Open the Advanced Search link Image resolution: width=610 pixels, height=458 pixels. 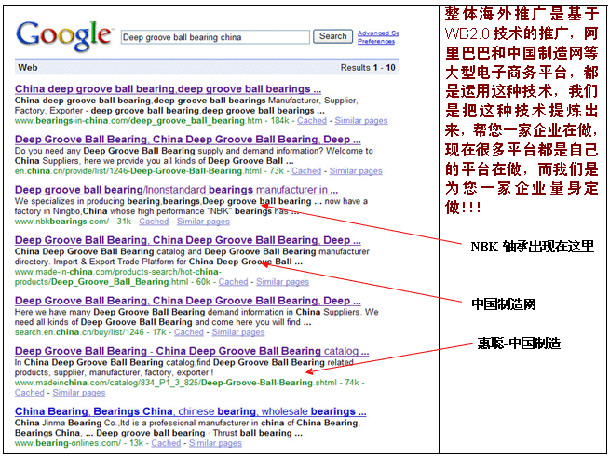[x=378, y=33]
